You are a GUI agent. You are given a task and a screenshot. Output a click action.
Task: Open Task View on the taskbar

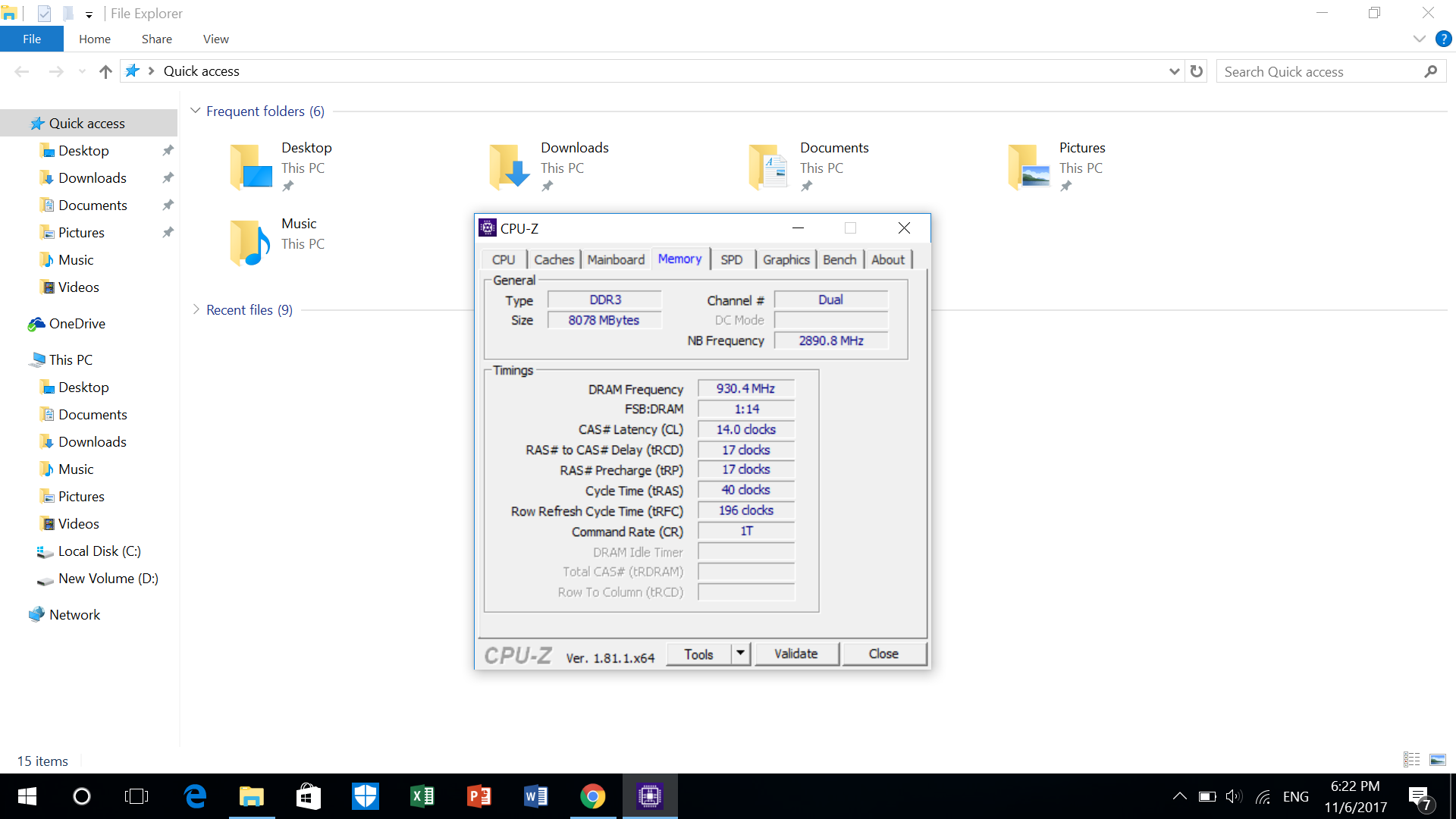pyautogui.click(x=136, y=796)
